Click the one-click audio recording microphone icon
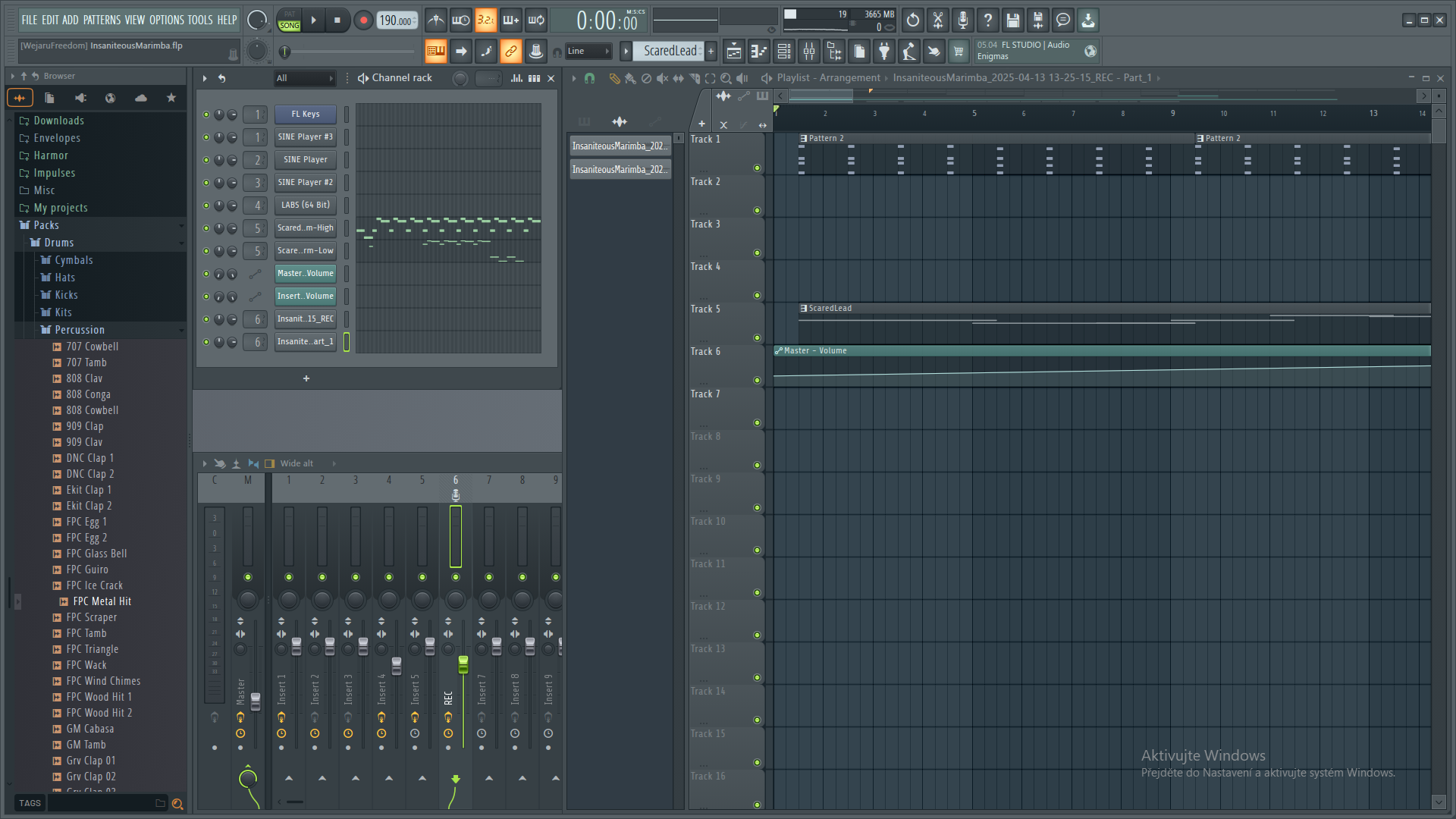Viewport: 1456px width, 819px height. tap(963, 20)
